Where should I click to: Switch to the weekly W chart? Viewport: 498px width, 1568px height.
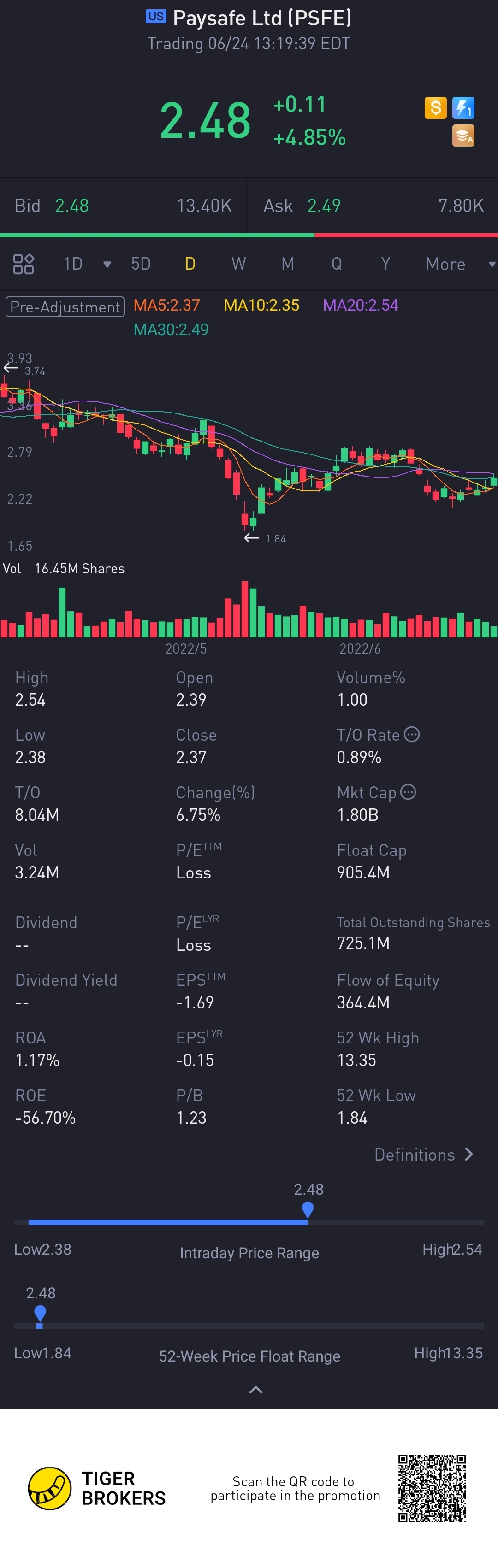[x=239, y=264]
